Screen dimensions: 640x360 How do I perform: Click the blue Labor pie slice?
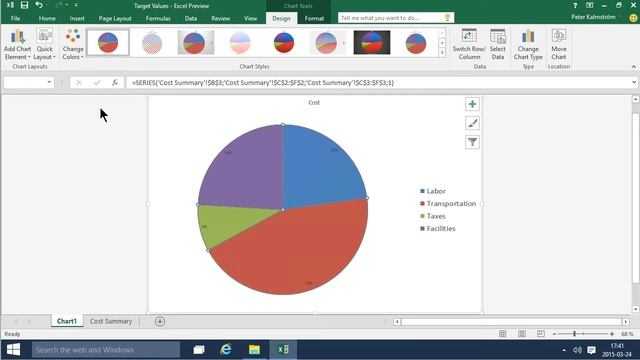318,171
